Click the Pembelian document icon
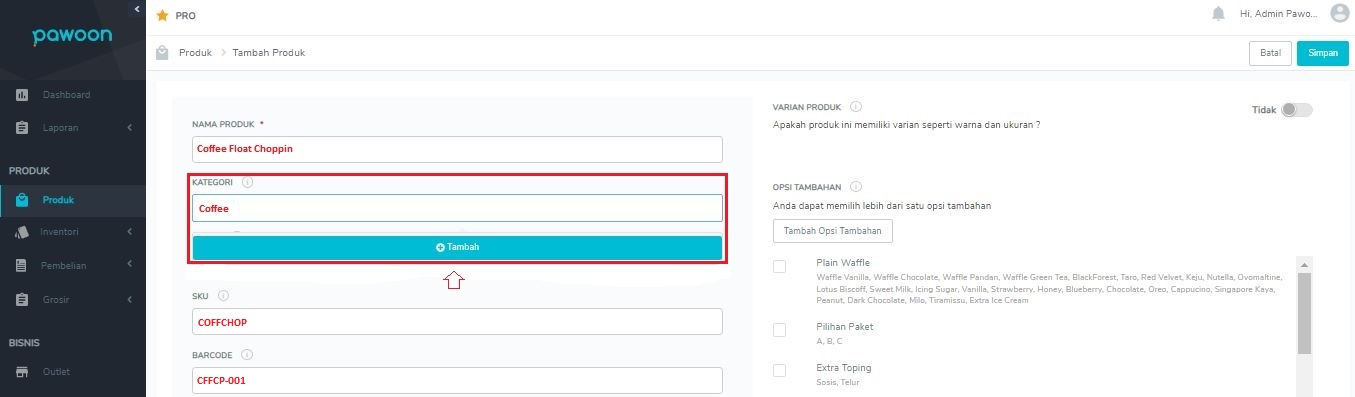The width and height of the screenshot is (1355, 397). pos(21,265)
